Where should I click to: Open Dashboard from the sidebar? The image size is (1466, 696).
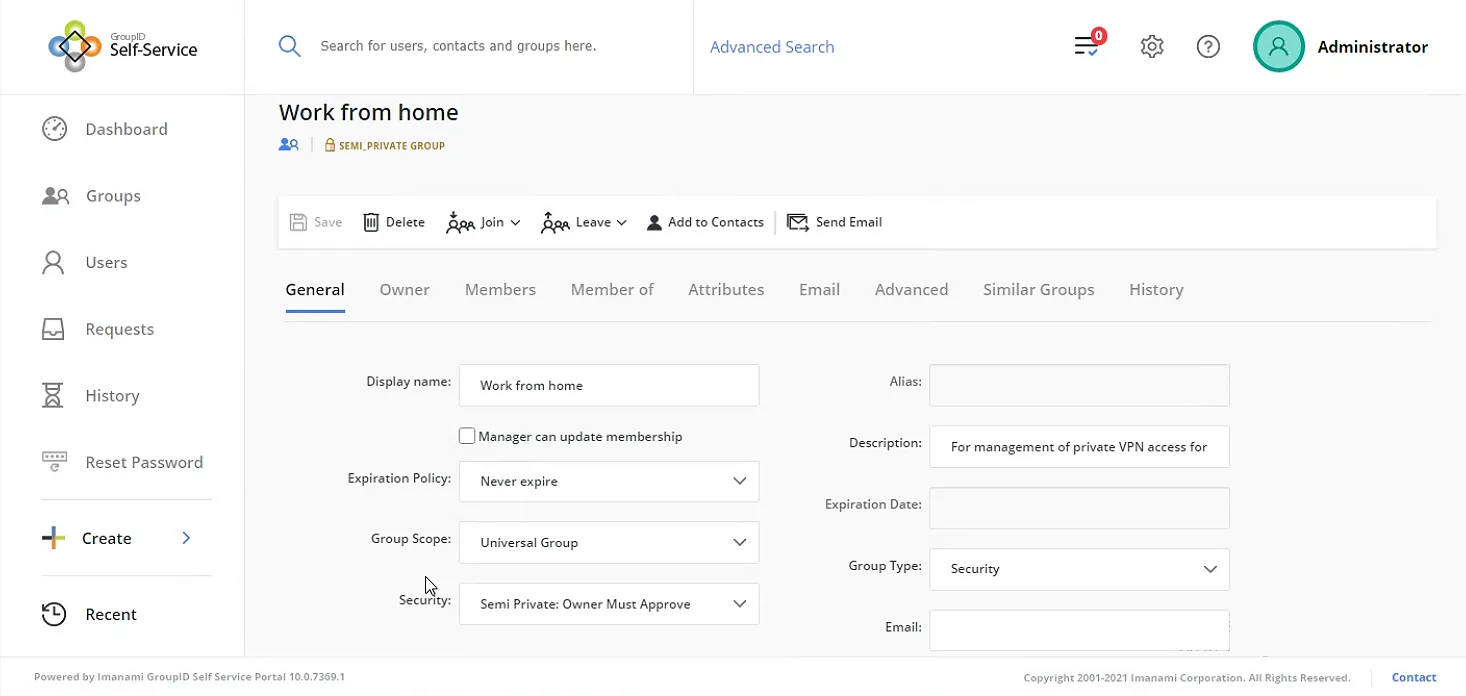pos(126,129)
